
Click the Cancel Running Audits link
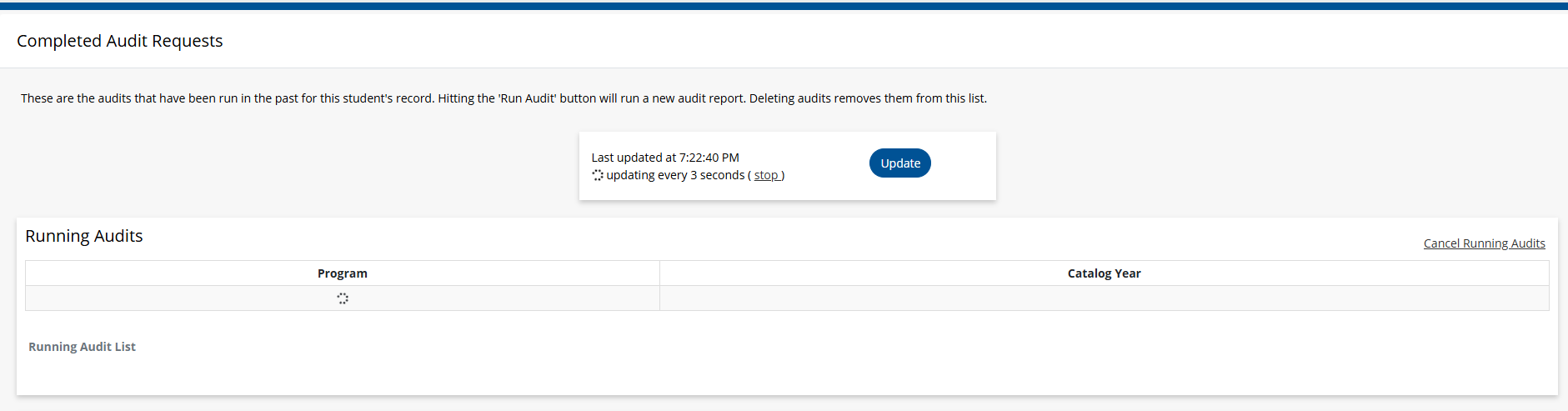point(1484,243)
